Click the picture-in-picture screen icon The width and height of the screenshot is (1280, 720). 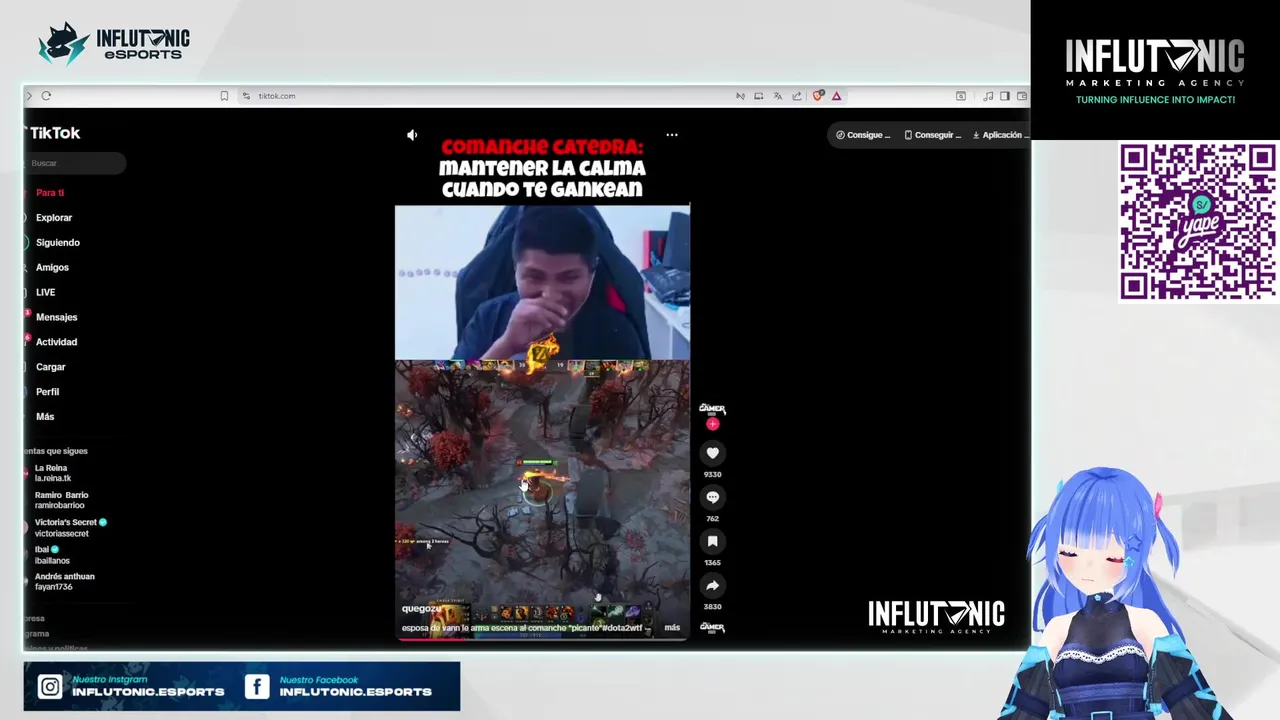758,96
